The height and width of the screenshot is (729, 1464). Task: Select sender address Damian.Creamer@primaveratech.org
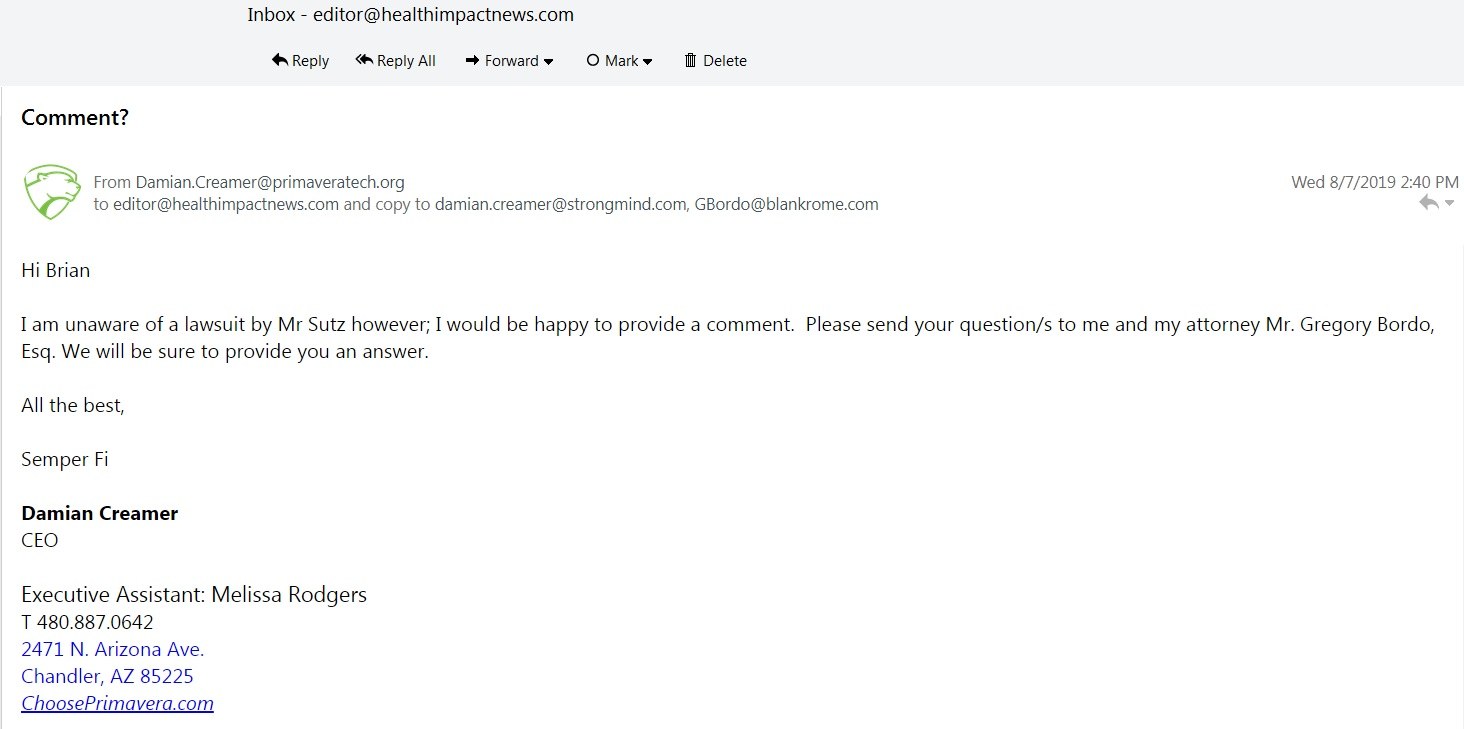[x=270, y=182]
